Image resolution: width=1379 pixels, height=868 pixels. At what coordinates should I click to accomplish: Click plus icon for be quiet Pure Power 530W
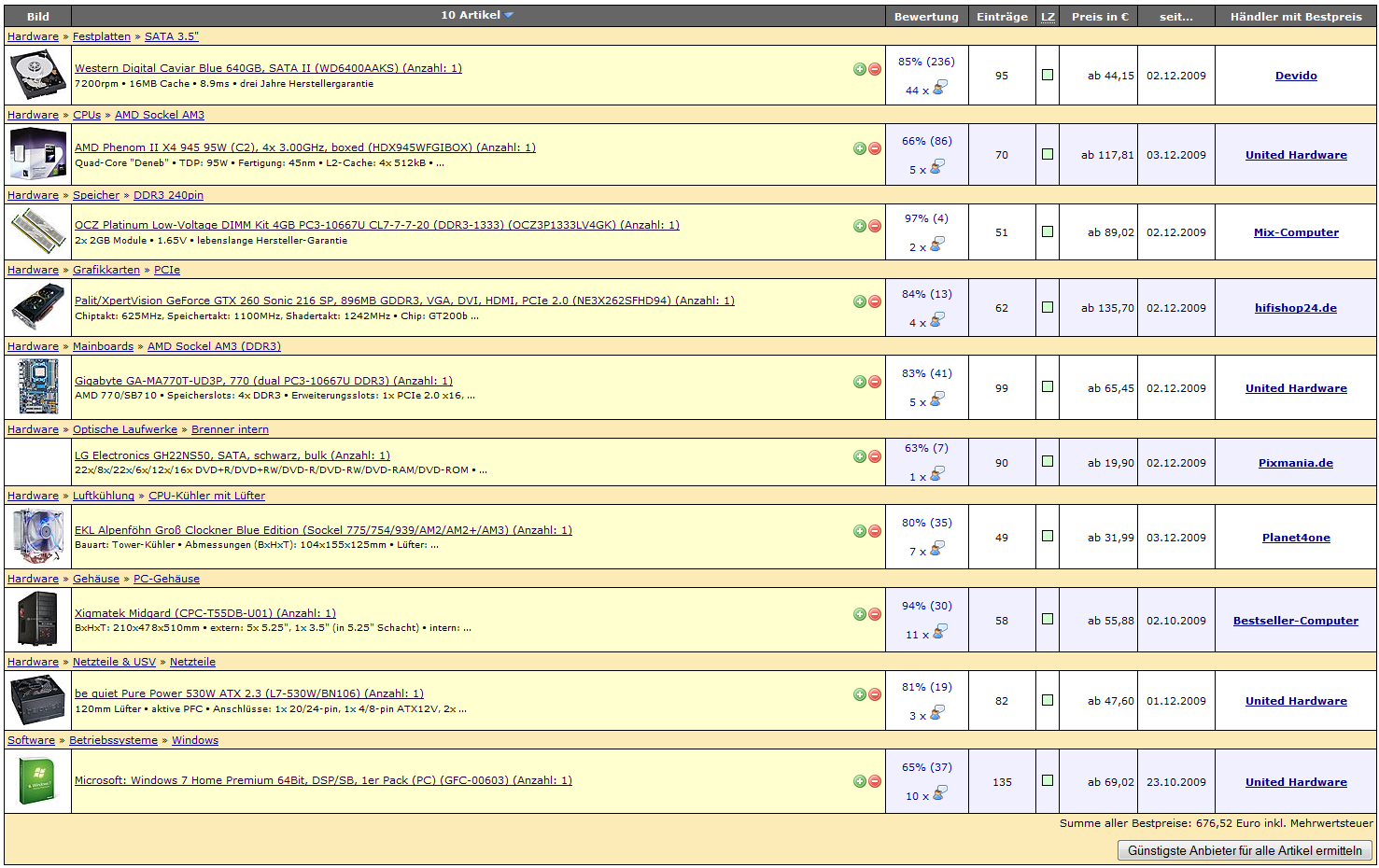(x=860, y=694)
